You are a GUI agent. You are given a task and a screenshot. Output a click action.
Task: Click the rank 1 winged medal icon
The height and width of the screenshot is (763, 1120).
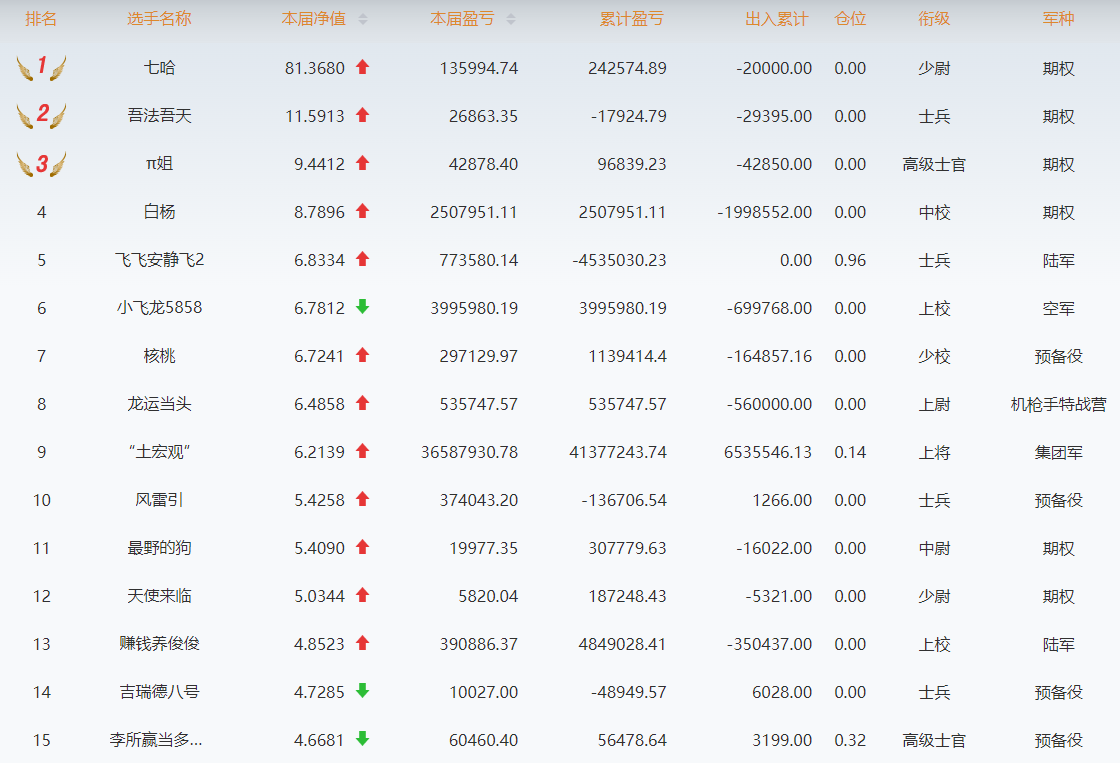[x=41, y=68]
